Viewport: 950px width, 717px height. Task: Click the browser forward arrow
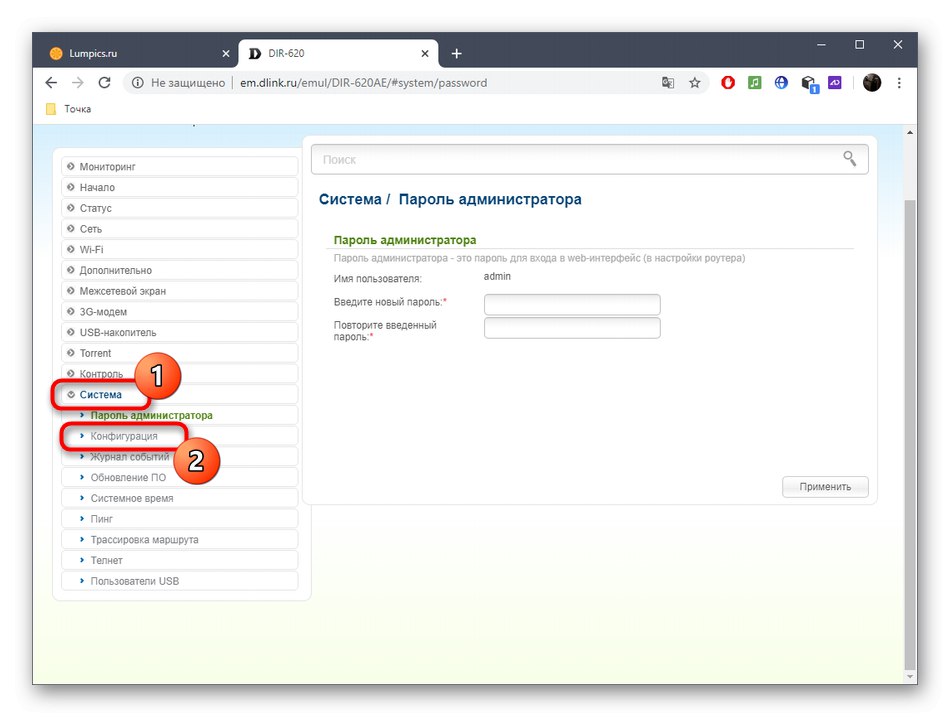coord(78,82)
